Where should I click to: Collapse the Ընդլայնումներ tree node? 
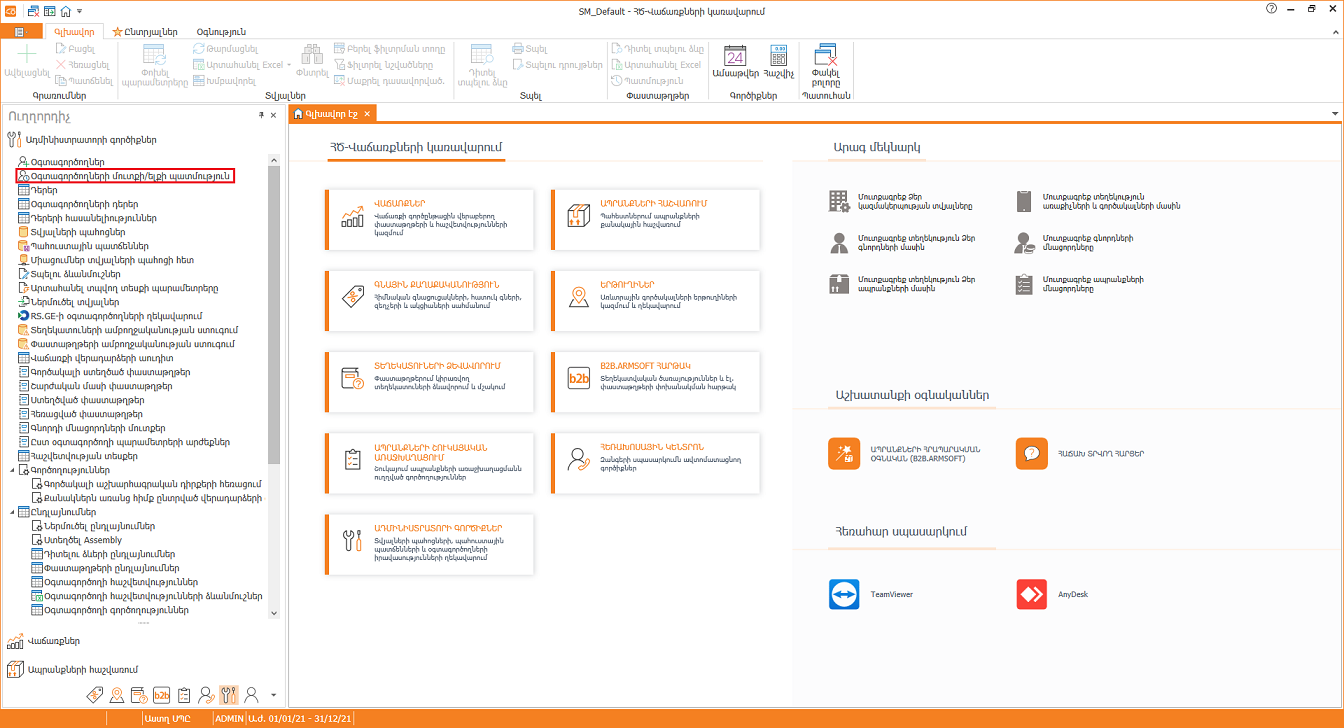(13, 512)
